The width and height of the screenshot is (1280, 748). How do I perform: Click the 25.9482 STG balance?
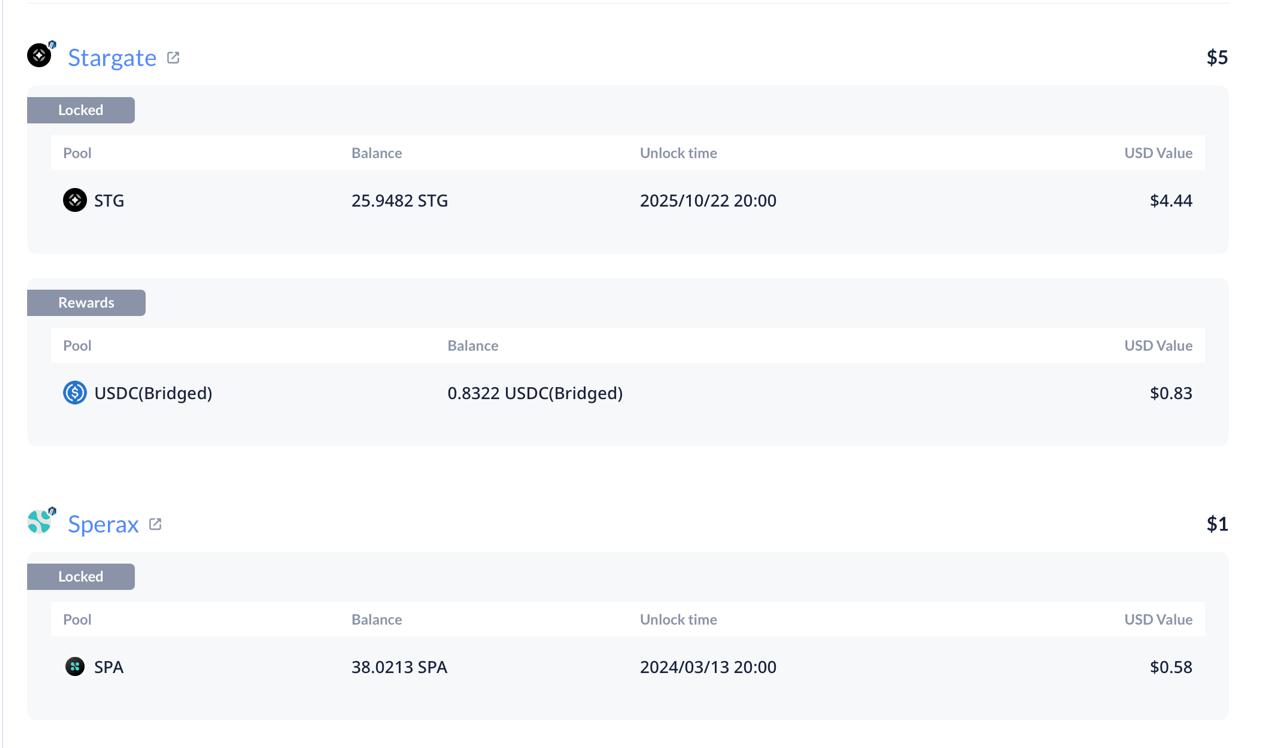coord(400,200)
